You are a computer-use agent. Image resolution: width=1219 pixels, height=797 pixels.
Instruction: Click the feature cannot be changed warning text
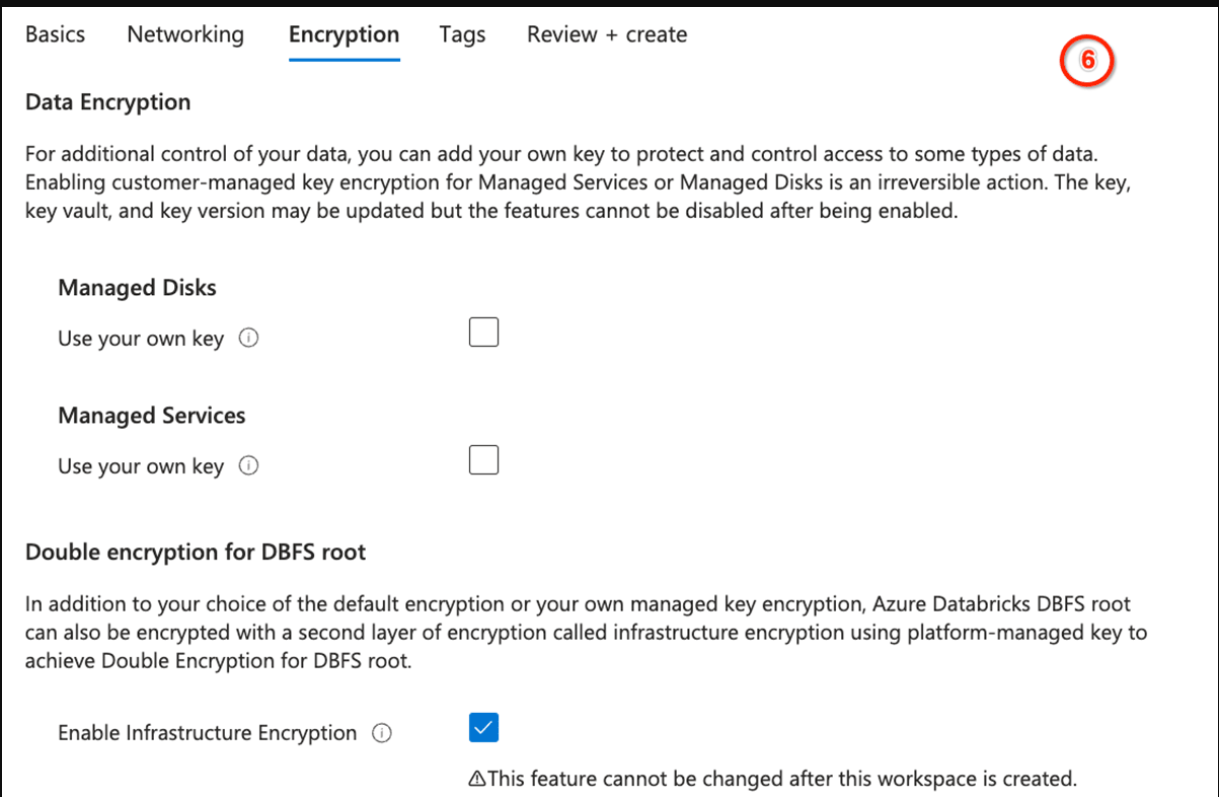[780, 779]
